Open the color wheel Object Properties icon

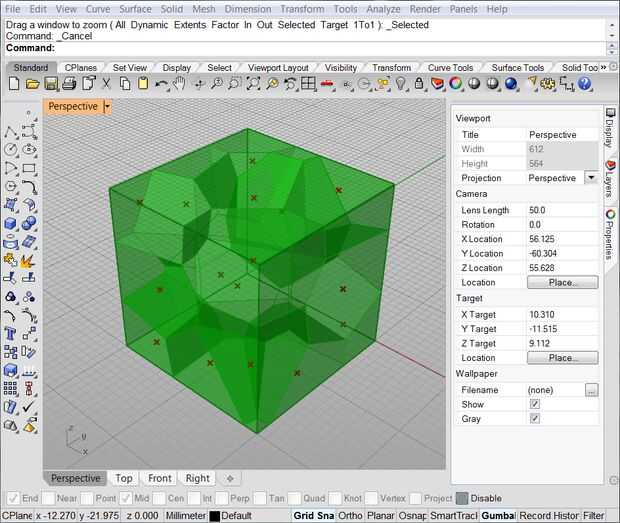pyautogui.click(x=456, y=84)
